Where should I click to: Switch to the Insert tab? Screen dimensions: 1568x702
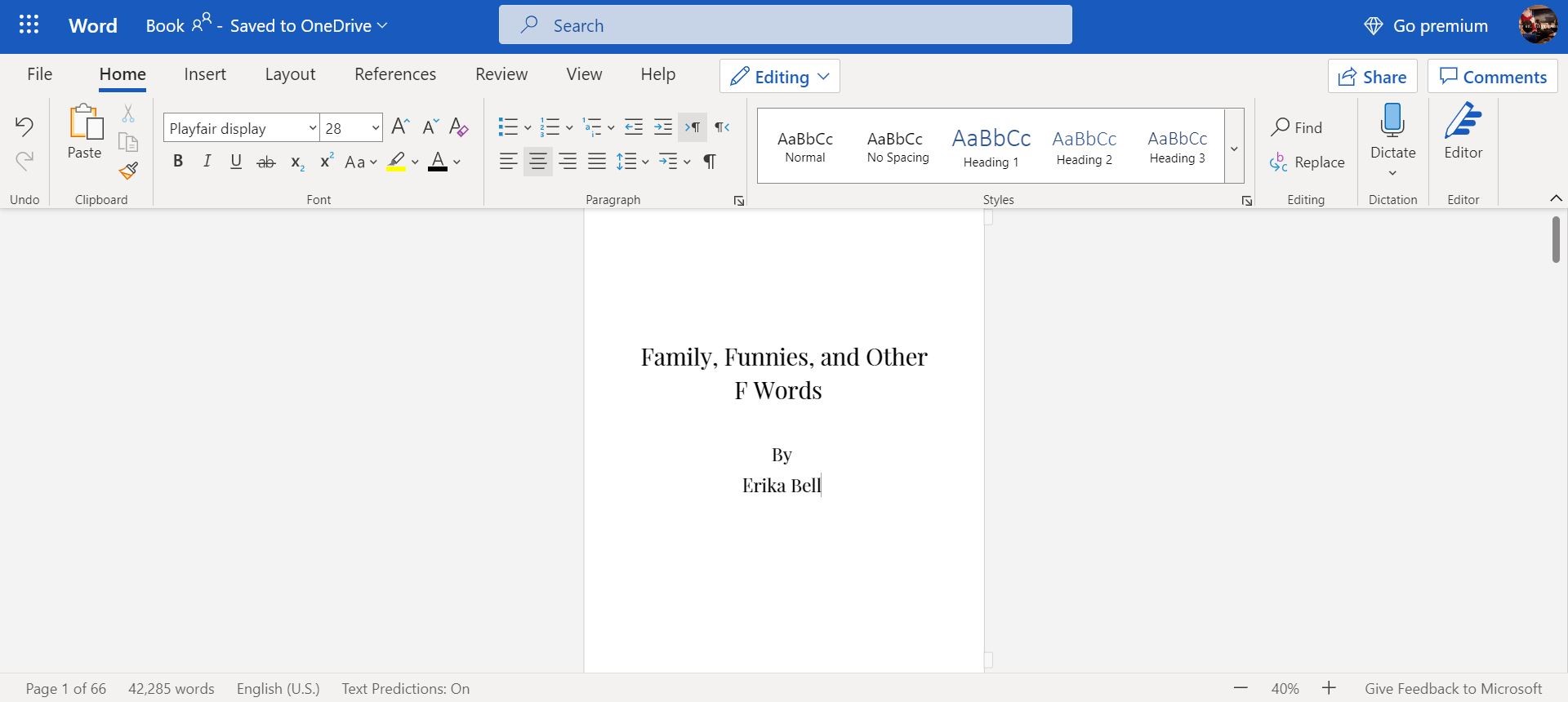point(205,74)
